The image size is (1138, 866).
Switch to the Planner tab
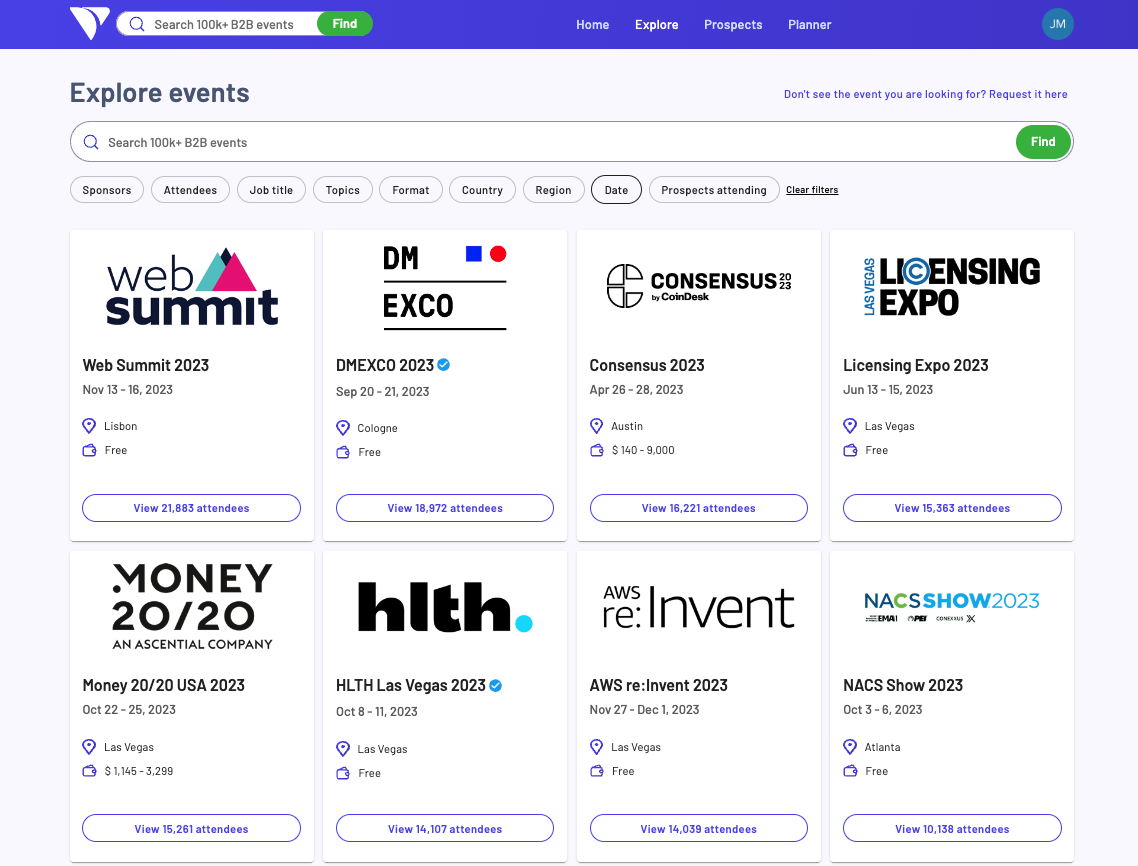[809, 25]
